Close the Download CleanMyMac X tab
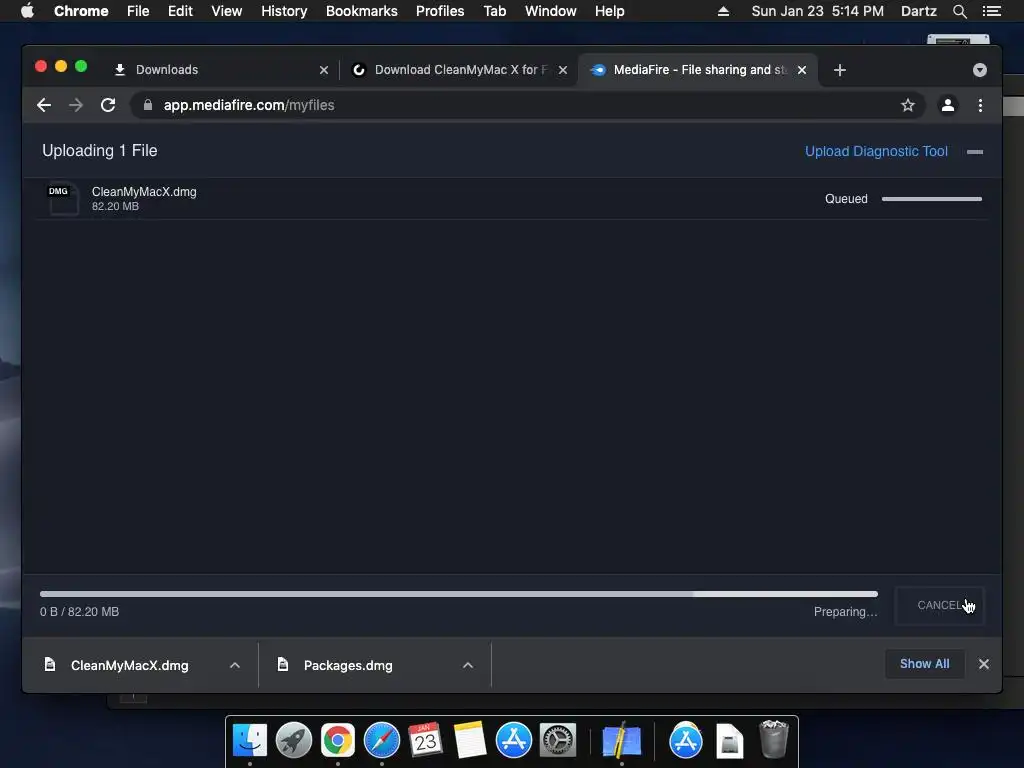1024x768 pixels. (x=563, y=70)
